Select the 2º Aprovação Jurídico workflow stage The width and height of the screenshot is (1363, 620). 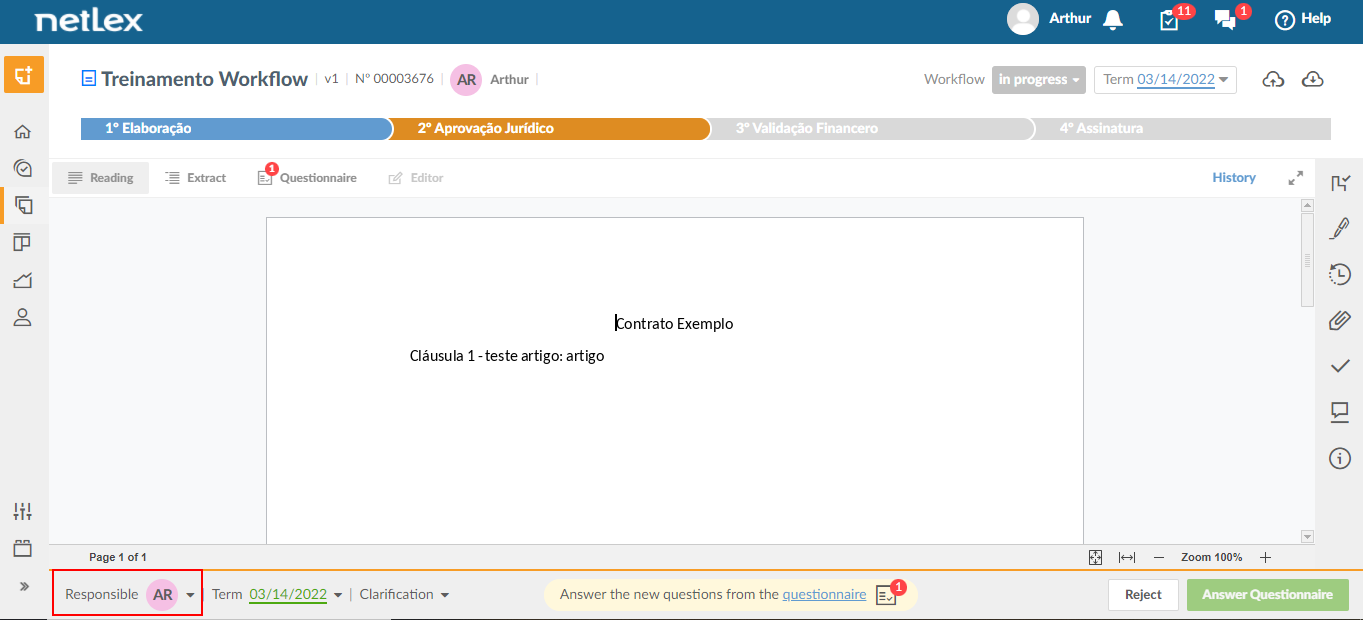pos(549,128)
